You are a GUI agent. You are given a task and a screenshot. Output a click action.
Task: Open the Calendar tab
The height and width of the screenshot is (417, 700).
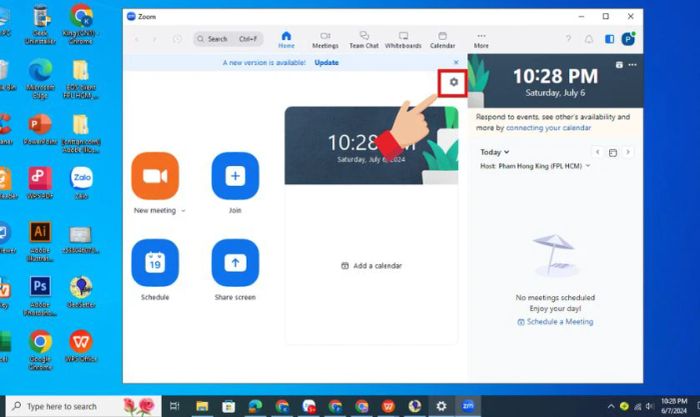click(x=442, y=40)
